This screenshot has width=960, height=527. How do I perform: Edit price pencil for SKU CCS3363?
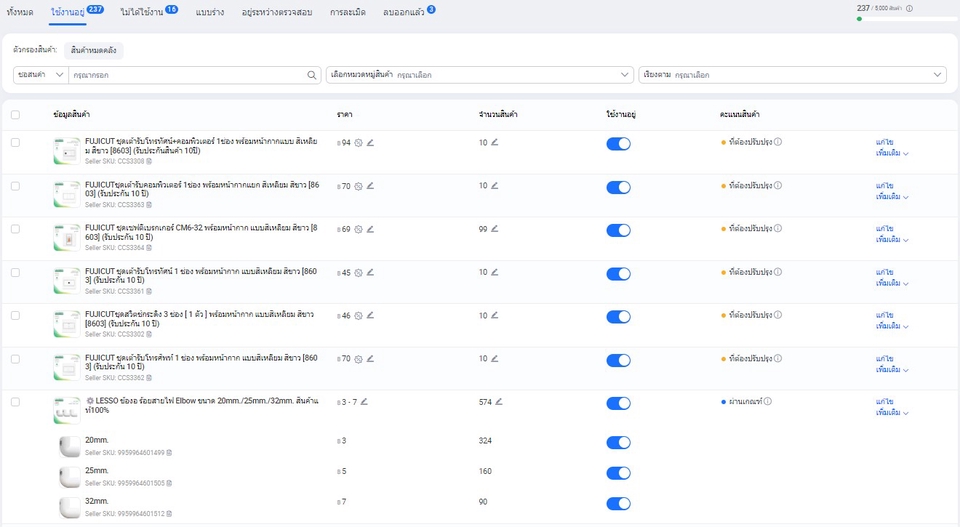[370, 186]
